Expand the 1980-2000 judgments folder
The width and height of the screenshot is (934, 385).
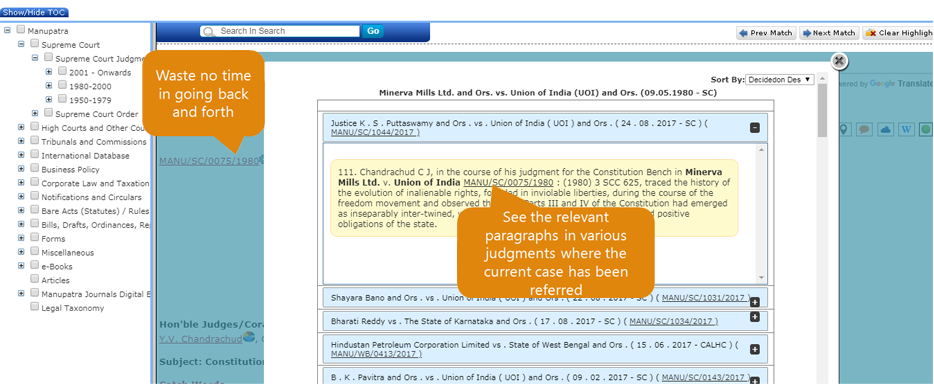49,86
